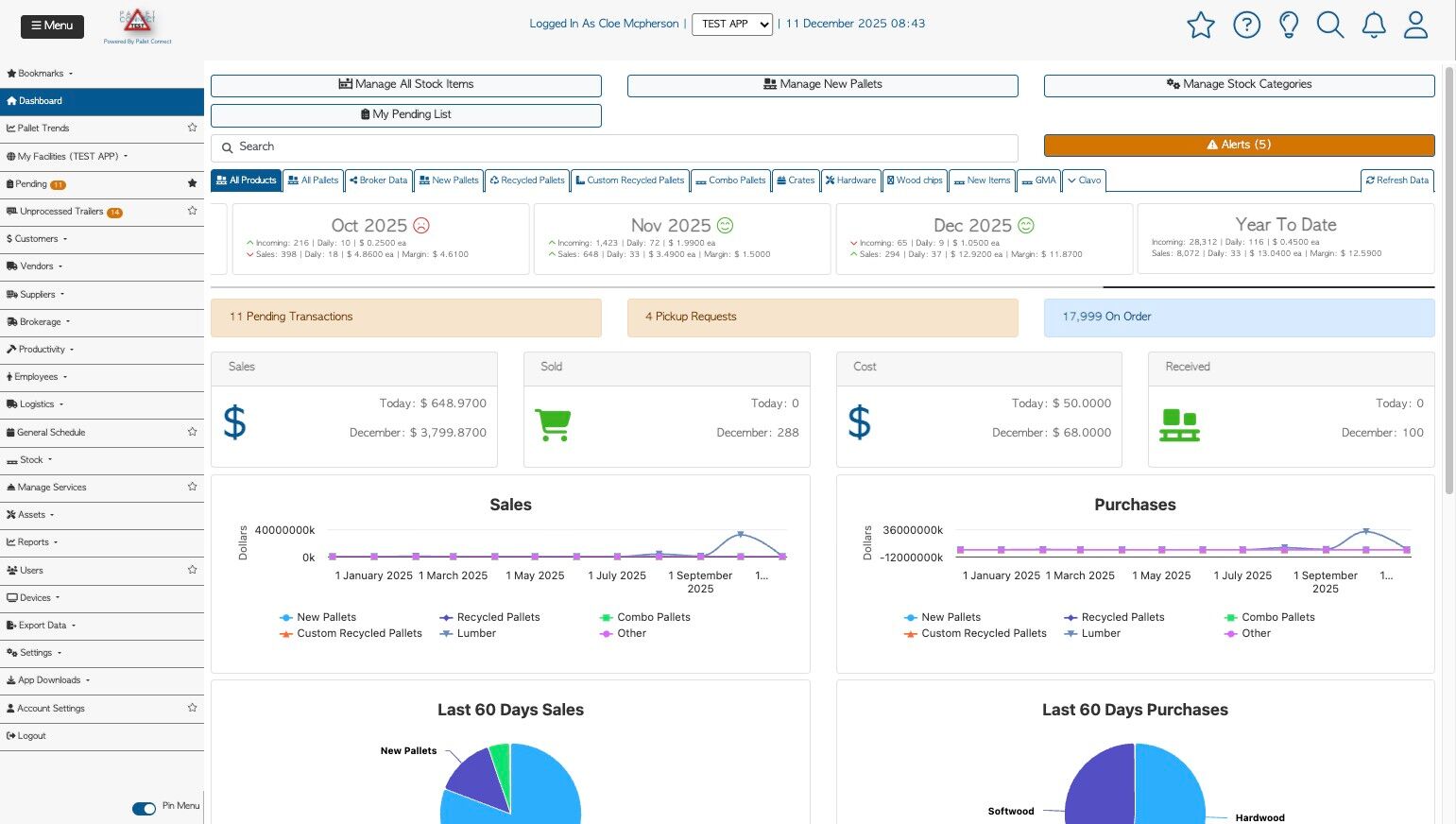Click the Refresh Data button
1456x824 pixels.
click(x=1397, y=180)
